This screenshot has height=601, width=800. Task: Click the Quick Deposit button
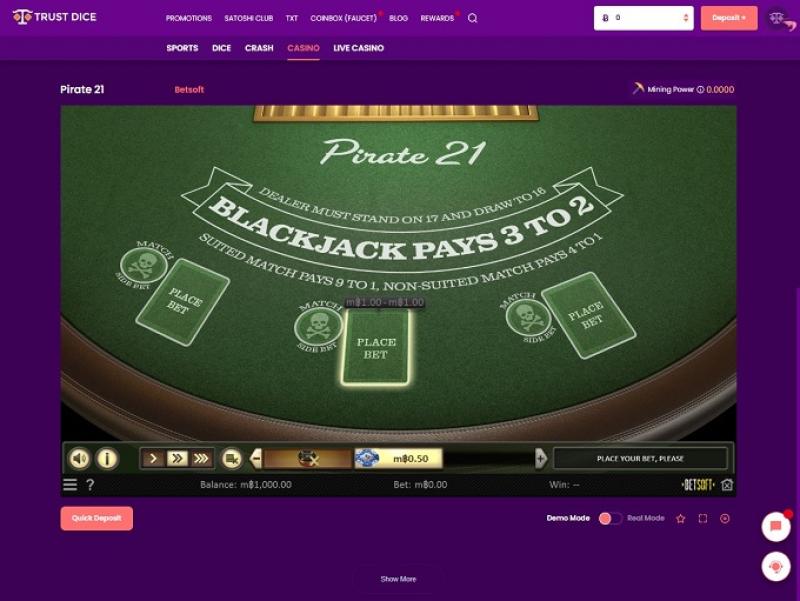point(96,518)
